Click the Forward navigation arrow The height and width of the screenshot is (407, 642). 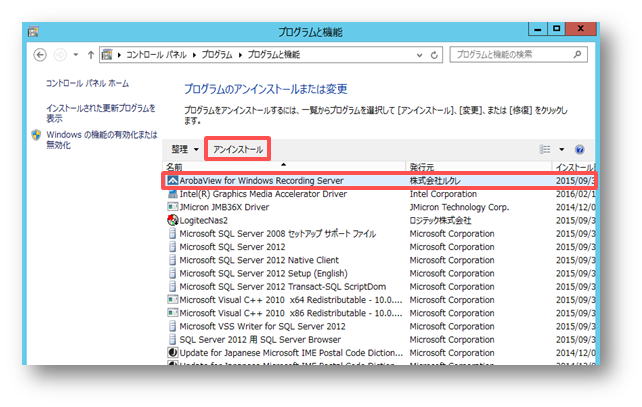61,55
